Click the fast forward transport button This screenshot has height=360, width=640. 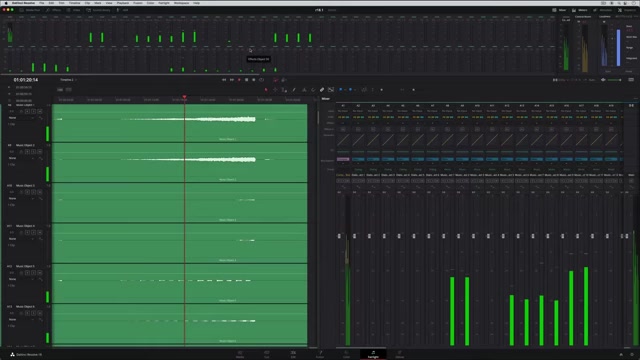[231, 80]
